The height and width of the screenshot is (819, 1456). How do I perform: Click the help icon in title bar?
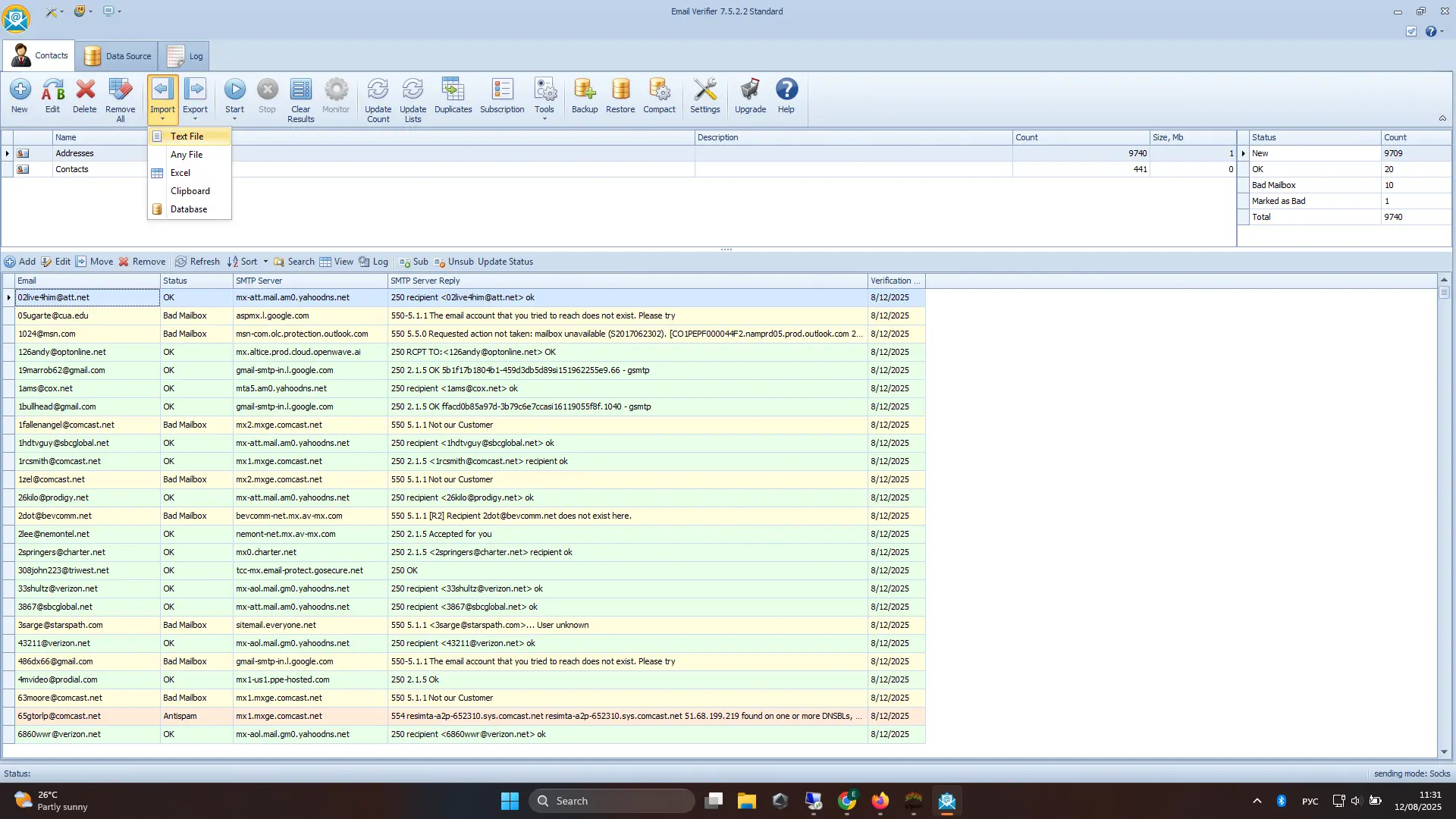[1431, 32]
